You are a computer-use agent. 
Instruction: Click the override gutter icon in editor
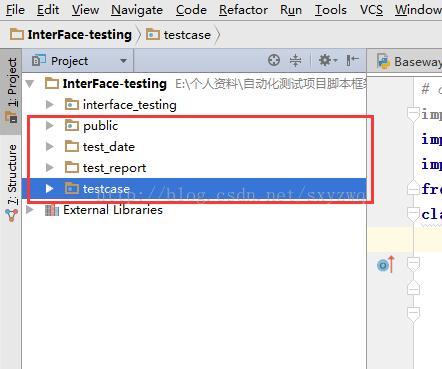click(386, 264)
